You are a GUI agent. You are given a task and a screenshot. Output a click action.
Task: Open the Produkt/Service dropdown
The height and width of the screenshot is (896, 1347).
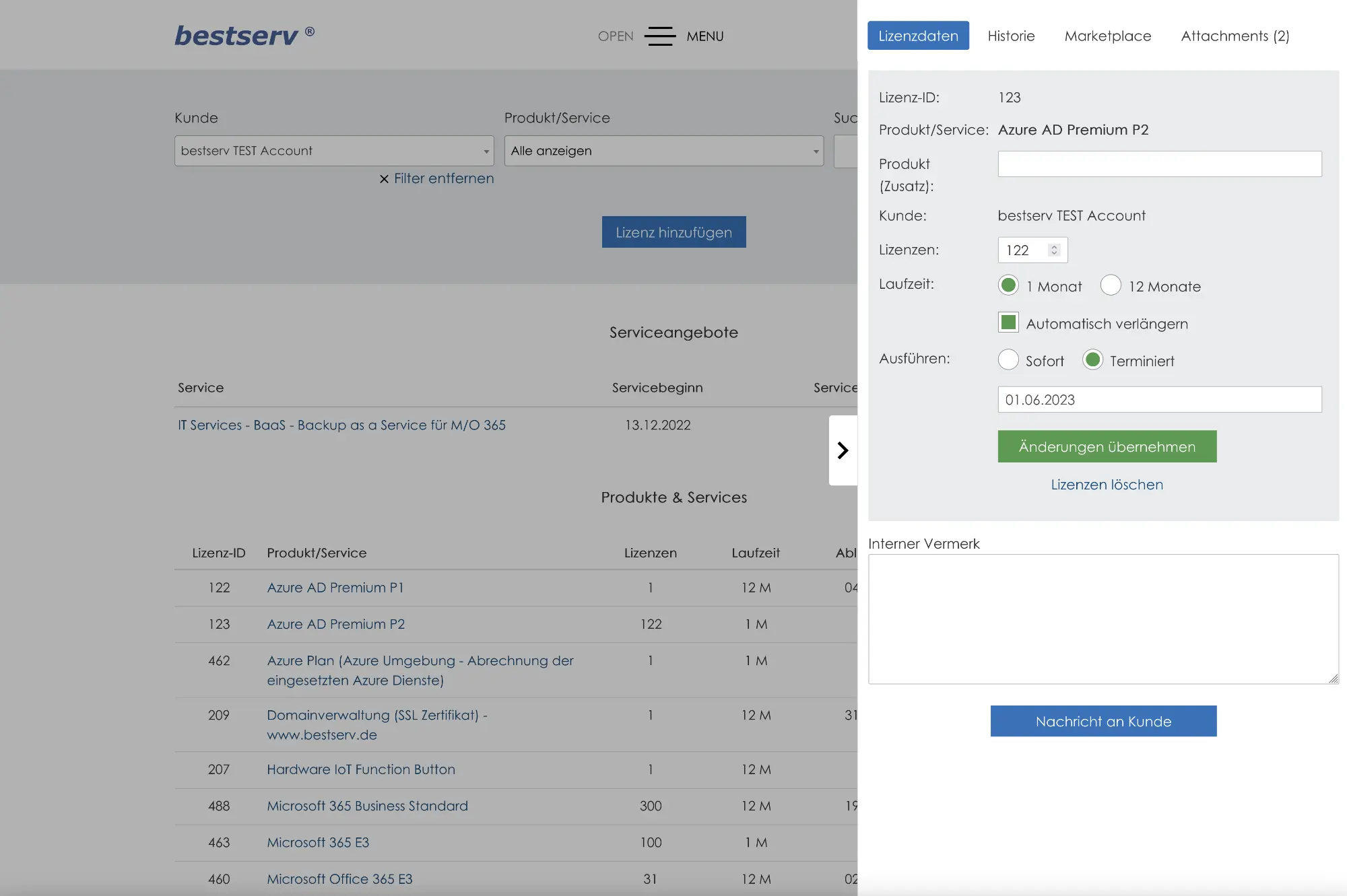[x=664, y=151]
